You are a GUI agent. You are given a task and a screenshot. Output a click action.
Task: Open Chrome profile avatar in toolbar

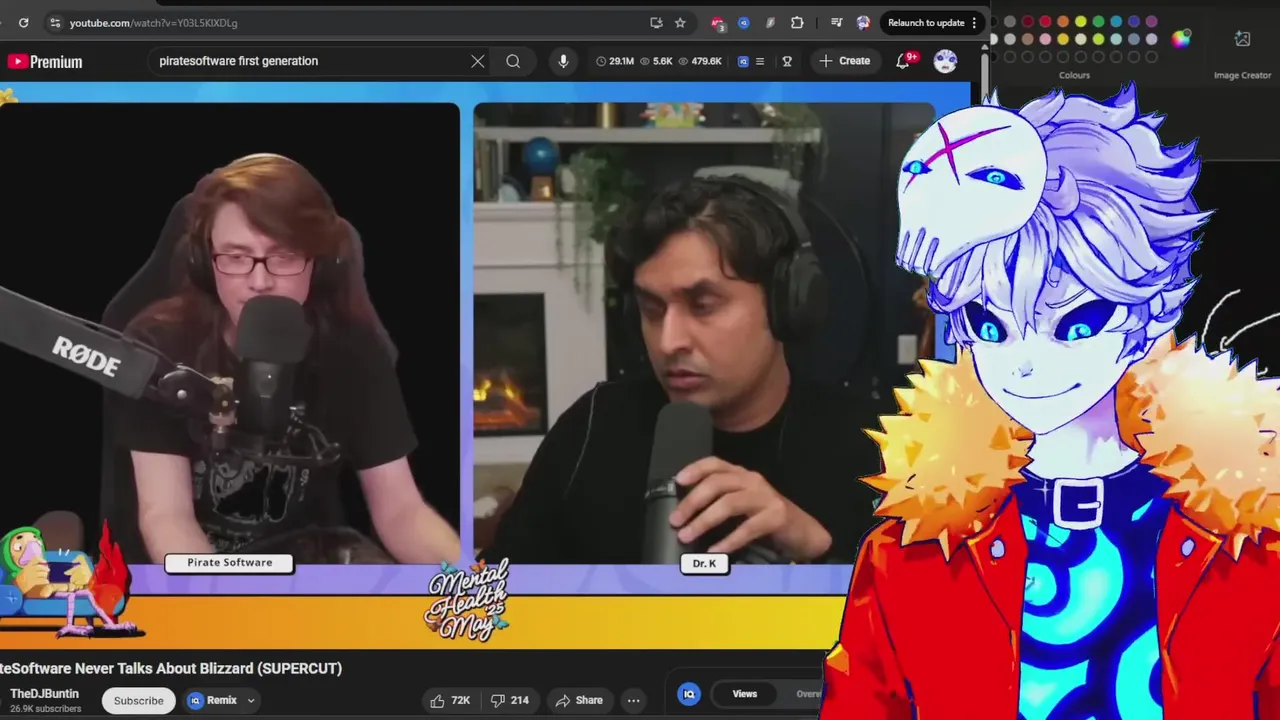(863, 23)
